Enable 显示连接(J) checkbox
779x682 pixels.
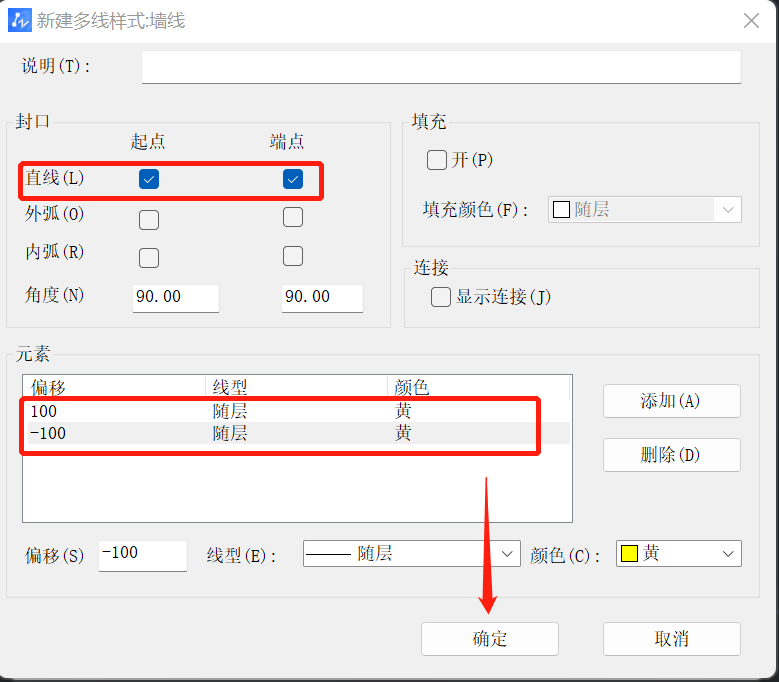pyautogui.click(x=441, y=297)
